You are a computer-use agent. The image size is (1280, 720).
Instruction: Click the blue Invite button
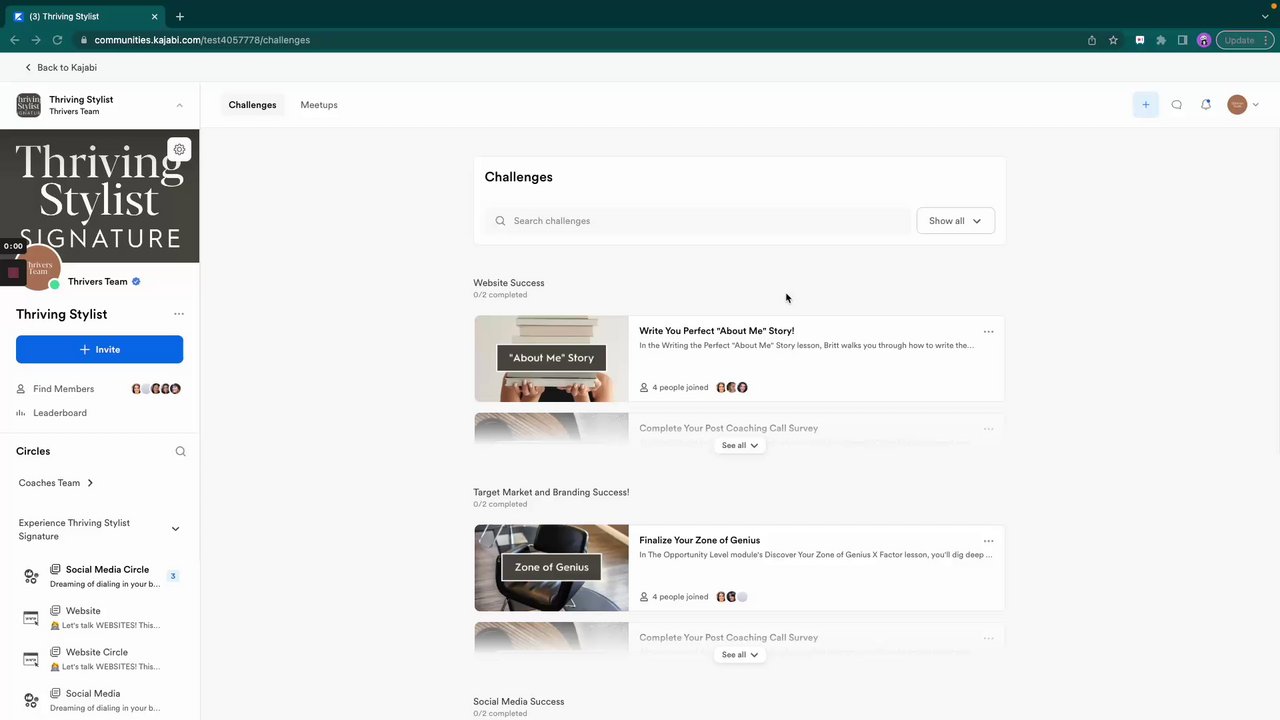pyautogui.click(x=99, y=349)
